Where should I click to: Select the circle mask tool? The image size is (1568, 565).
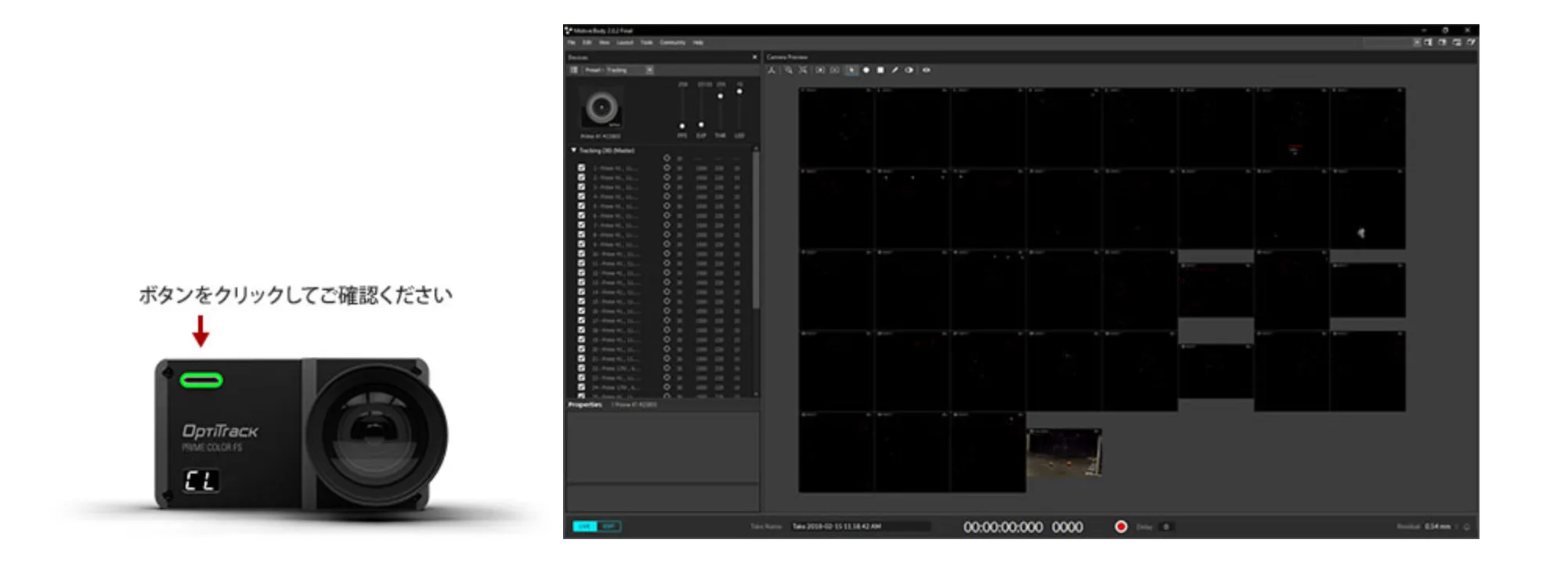(866, 70)
